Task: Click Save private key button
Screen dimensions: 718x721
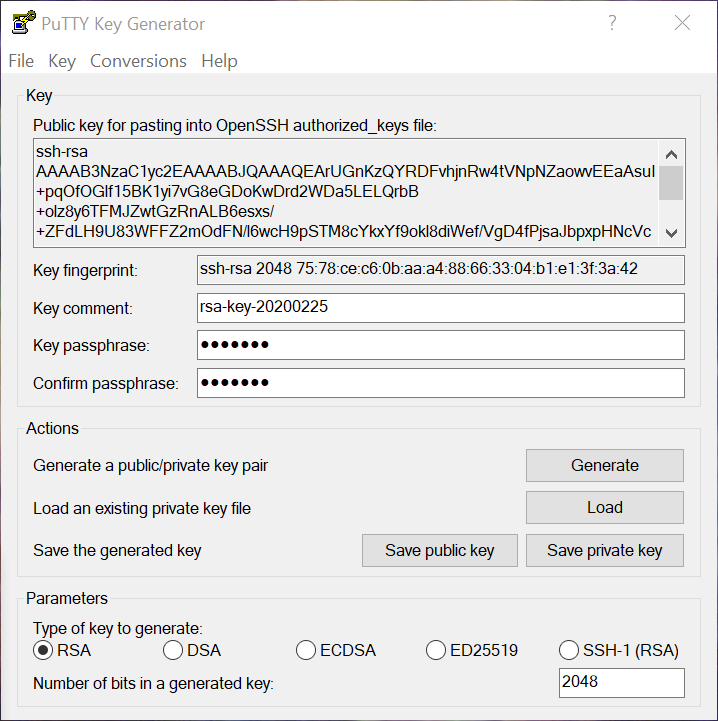Action: [604, 550]
